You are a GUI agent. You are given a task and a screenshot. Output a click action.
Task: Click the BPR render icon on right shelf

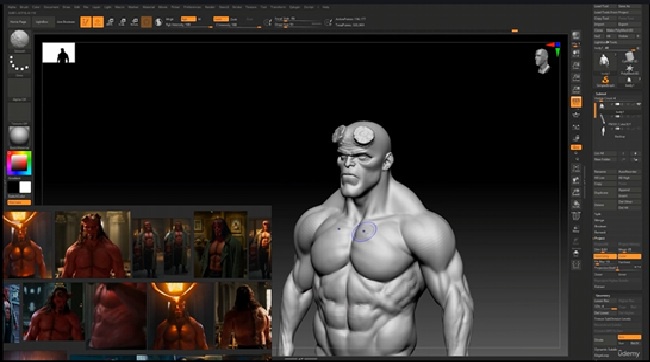coord(576,36)
